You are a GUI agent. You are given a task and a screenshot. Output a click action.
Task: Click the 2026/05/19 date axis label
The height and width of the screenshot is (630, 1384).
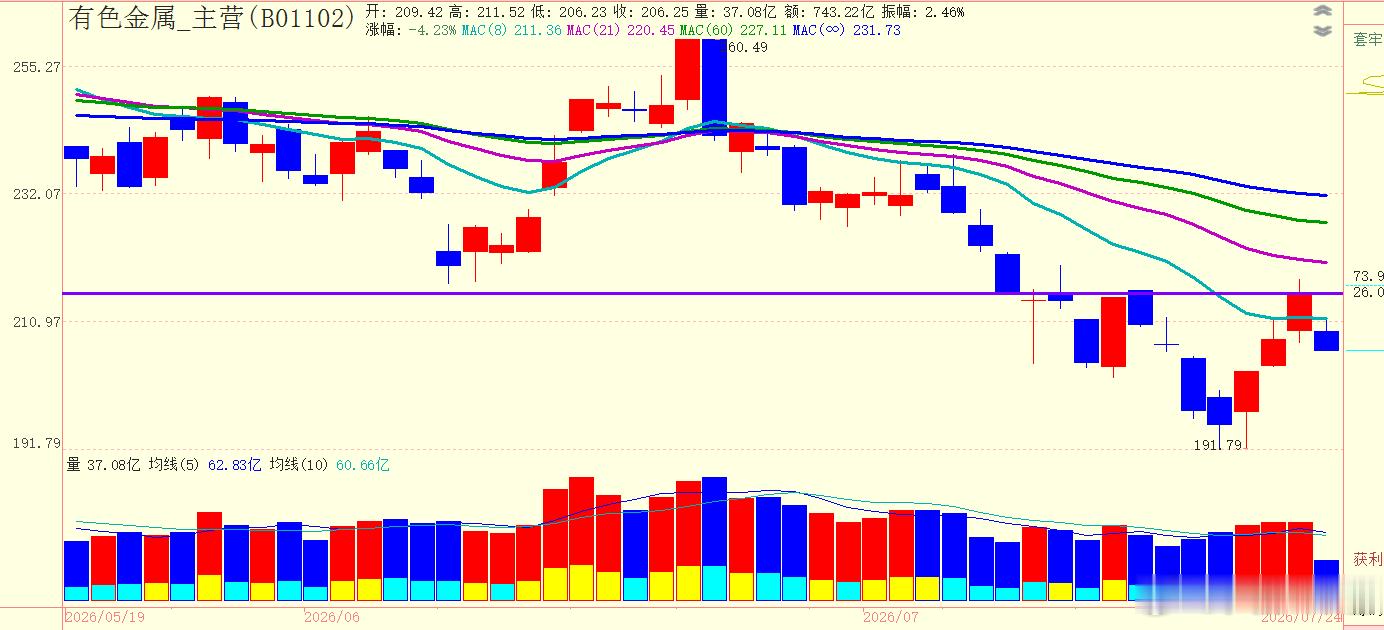pyautogui.click(x=104, y=617)
